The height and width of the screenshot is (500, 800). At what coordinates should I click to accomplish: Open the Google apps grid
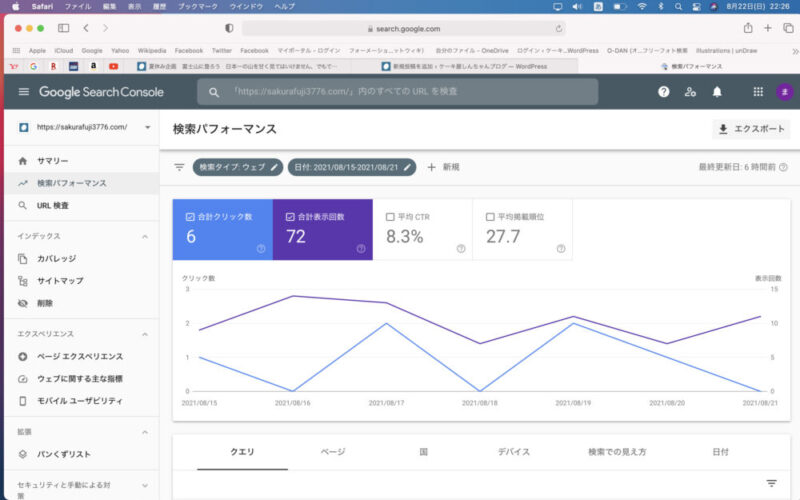(758, 92)
